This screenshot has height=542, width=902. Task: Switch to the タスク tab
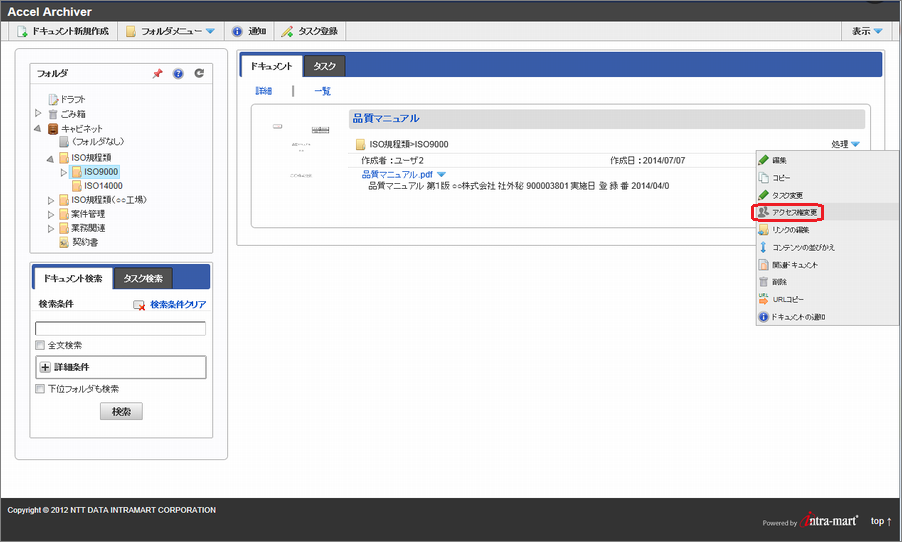(324, 66)
